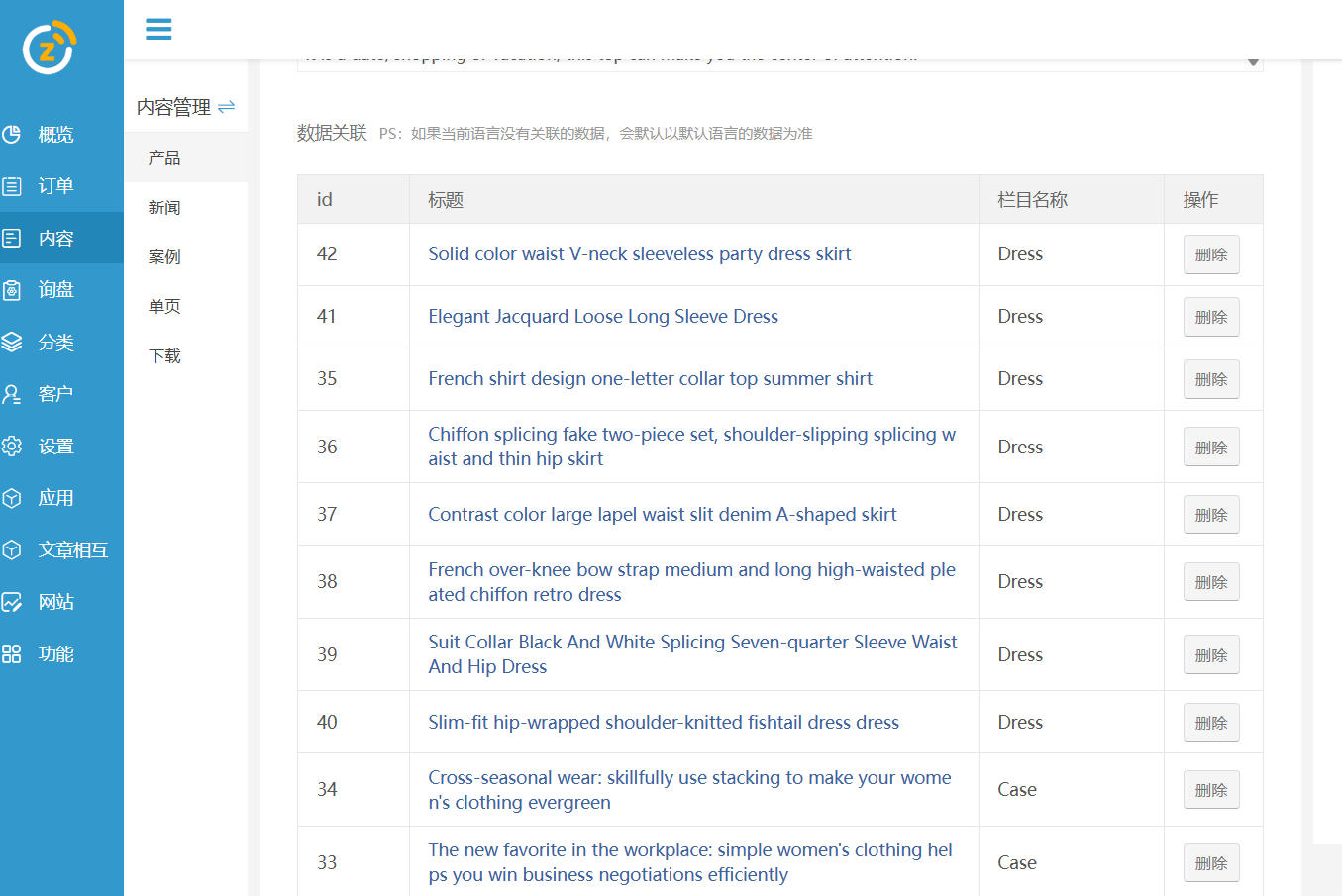1342x896 pixels.
Task: Select 案例 in content management submenu
Action: [x=186, y=256]
